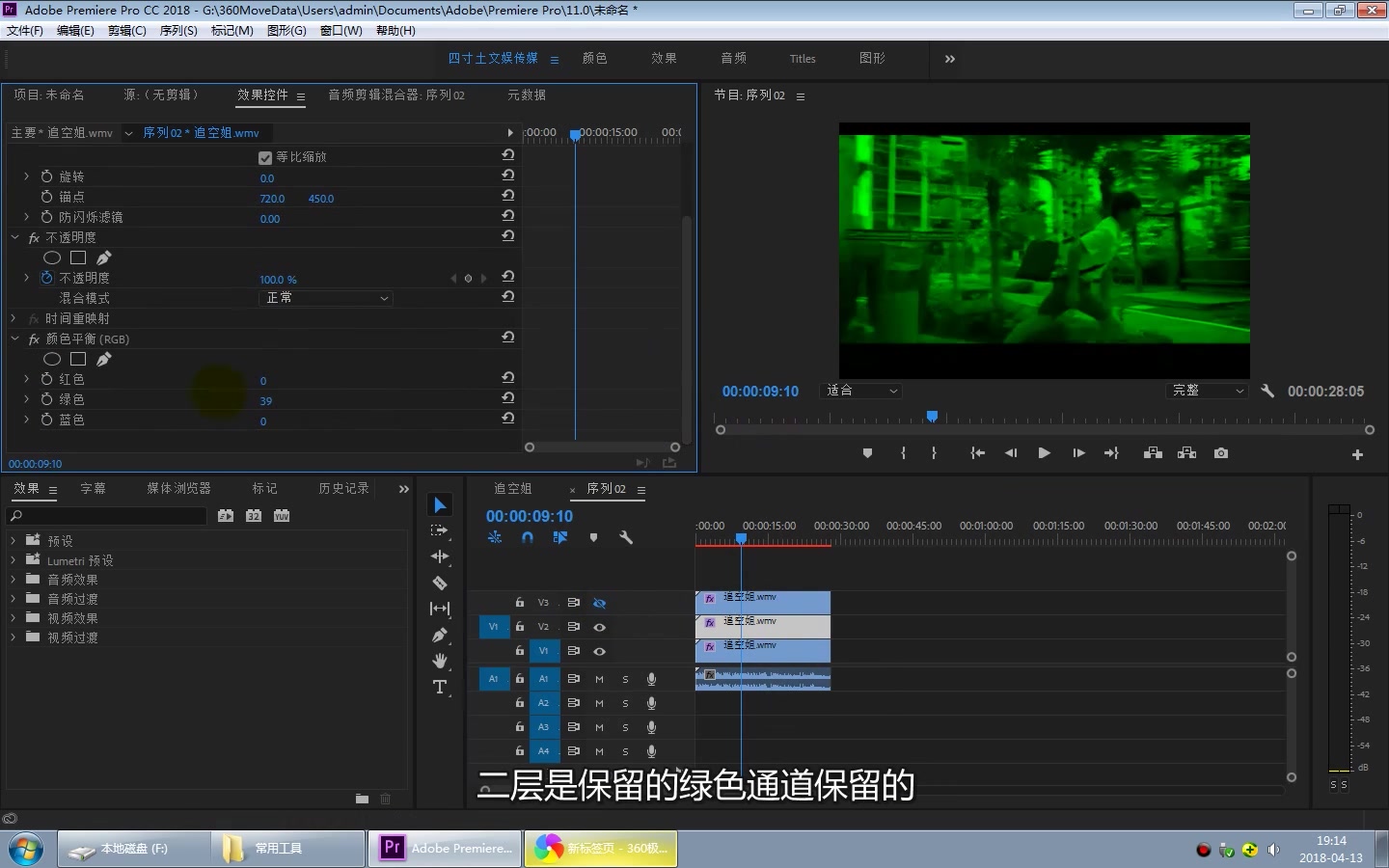This screenshot has width=1389, height=868.
Task: Expand the 视频效果 folder
Action: 13,618
